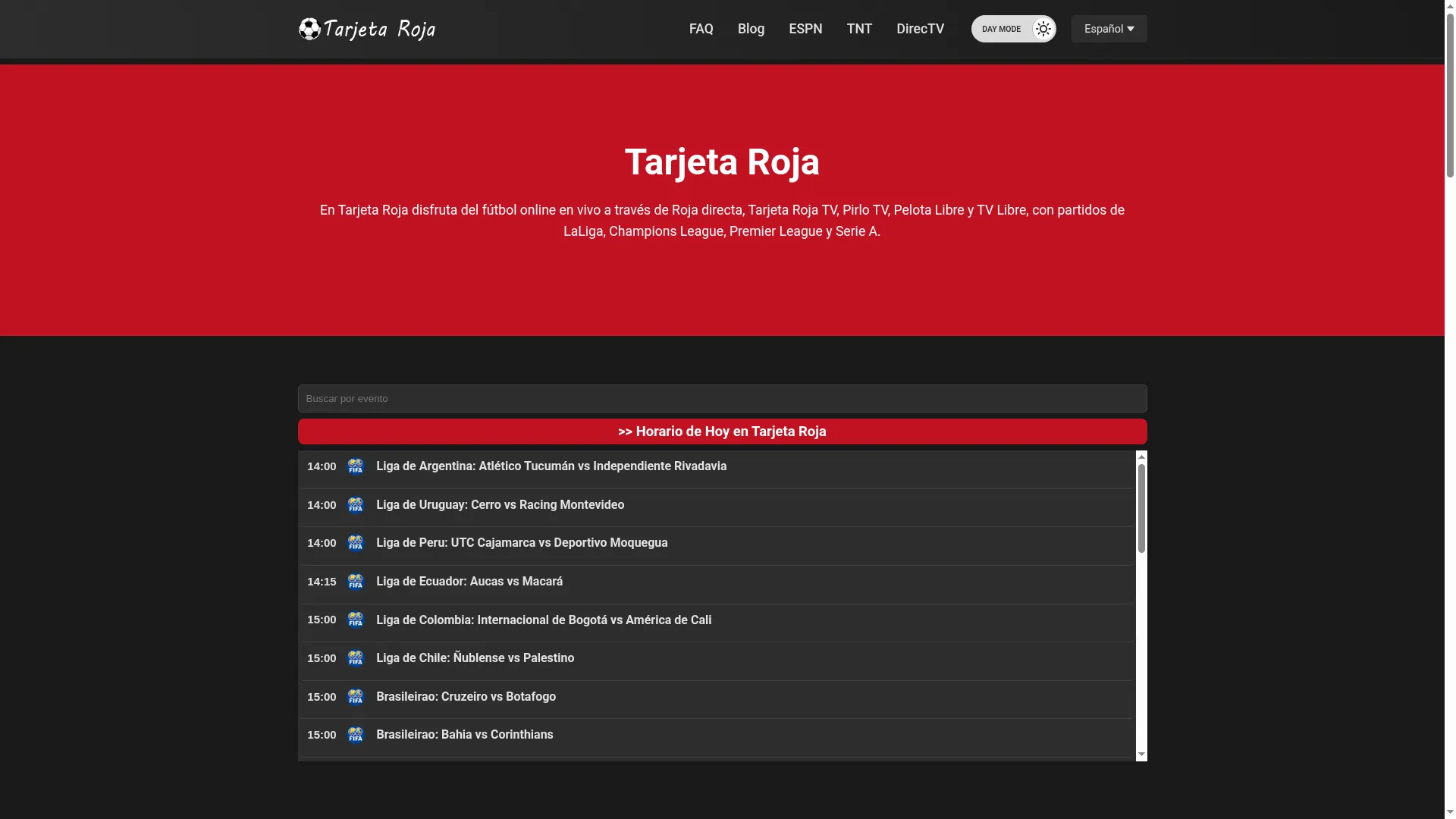Go to the ESPN menu link
Viewport: 1456px width, 819px height.
click(x=805, y=29)
